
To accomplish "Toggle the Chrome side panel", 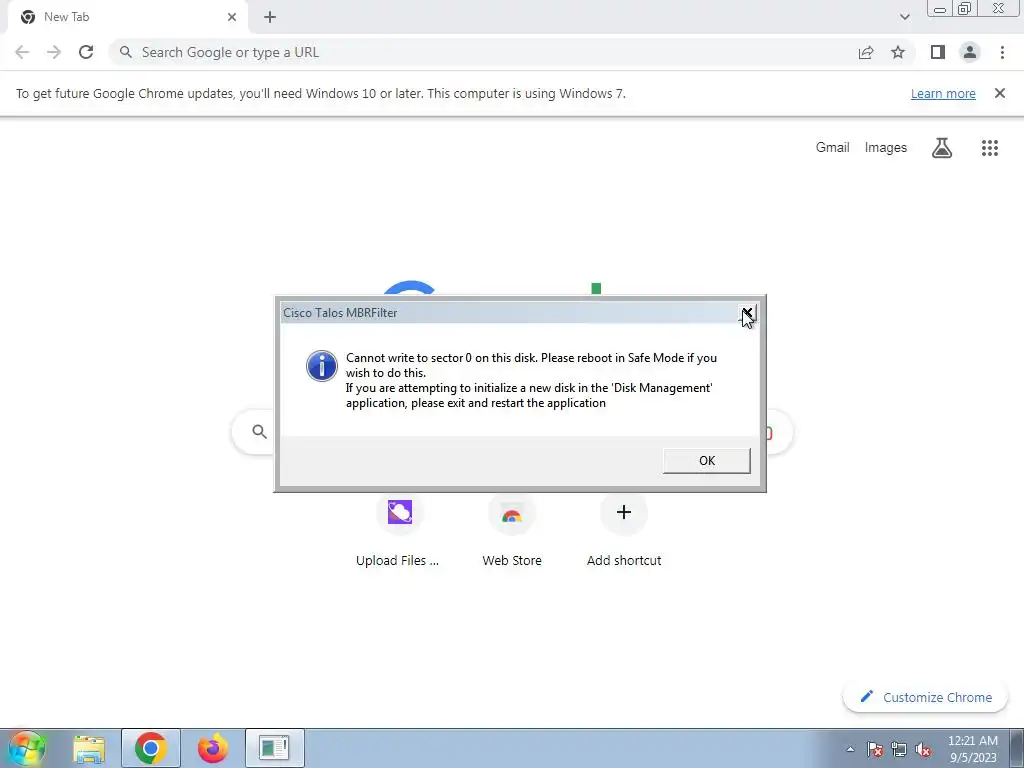I will tap(938, 52).
